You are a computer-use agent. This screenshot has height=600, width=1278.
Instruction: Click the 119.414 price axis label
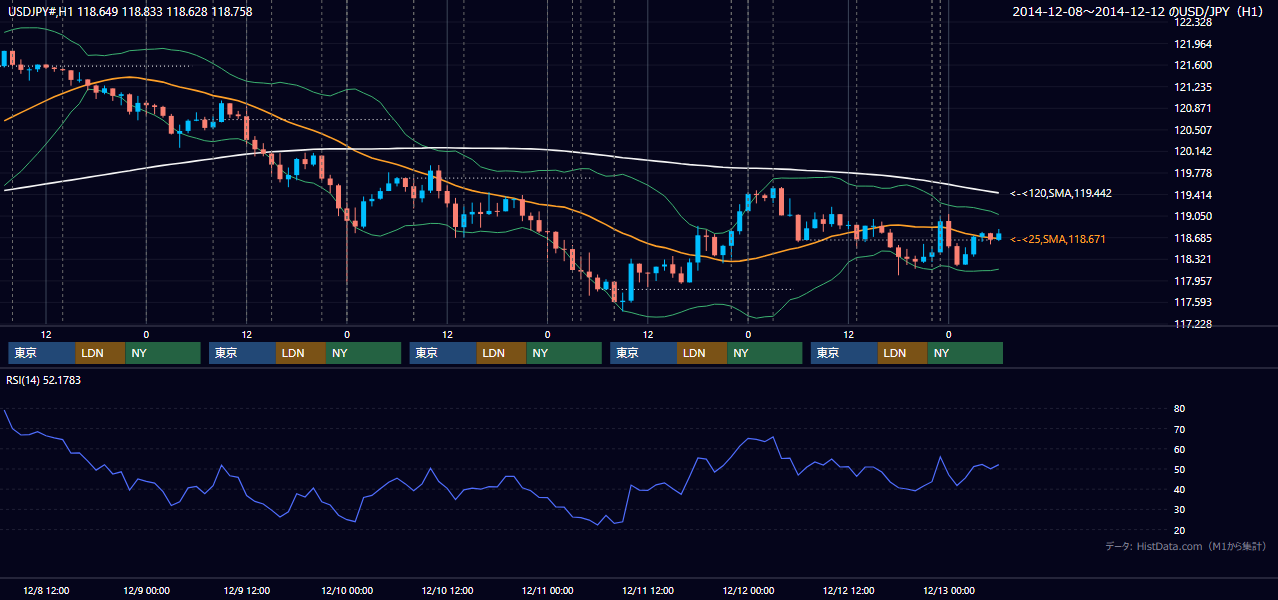1193,195
